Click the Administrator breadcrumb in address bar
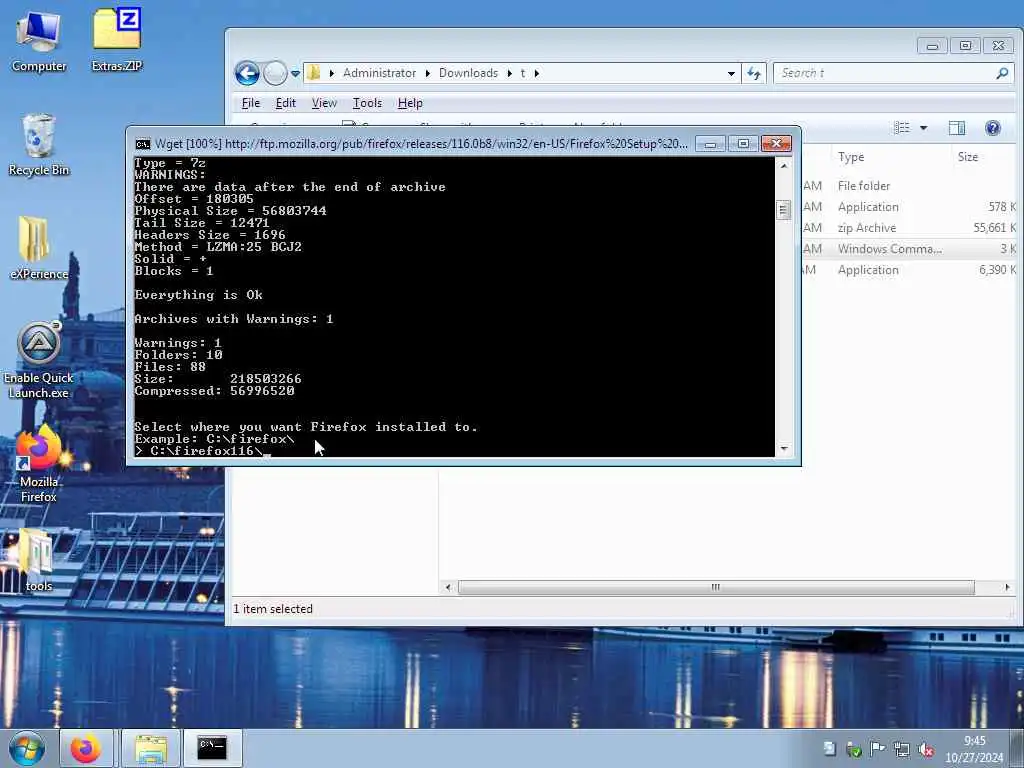 (x=379, y=73)
